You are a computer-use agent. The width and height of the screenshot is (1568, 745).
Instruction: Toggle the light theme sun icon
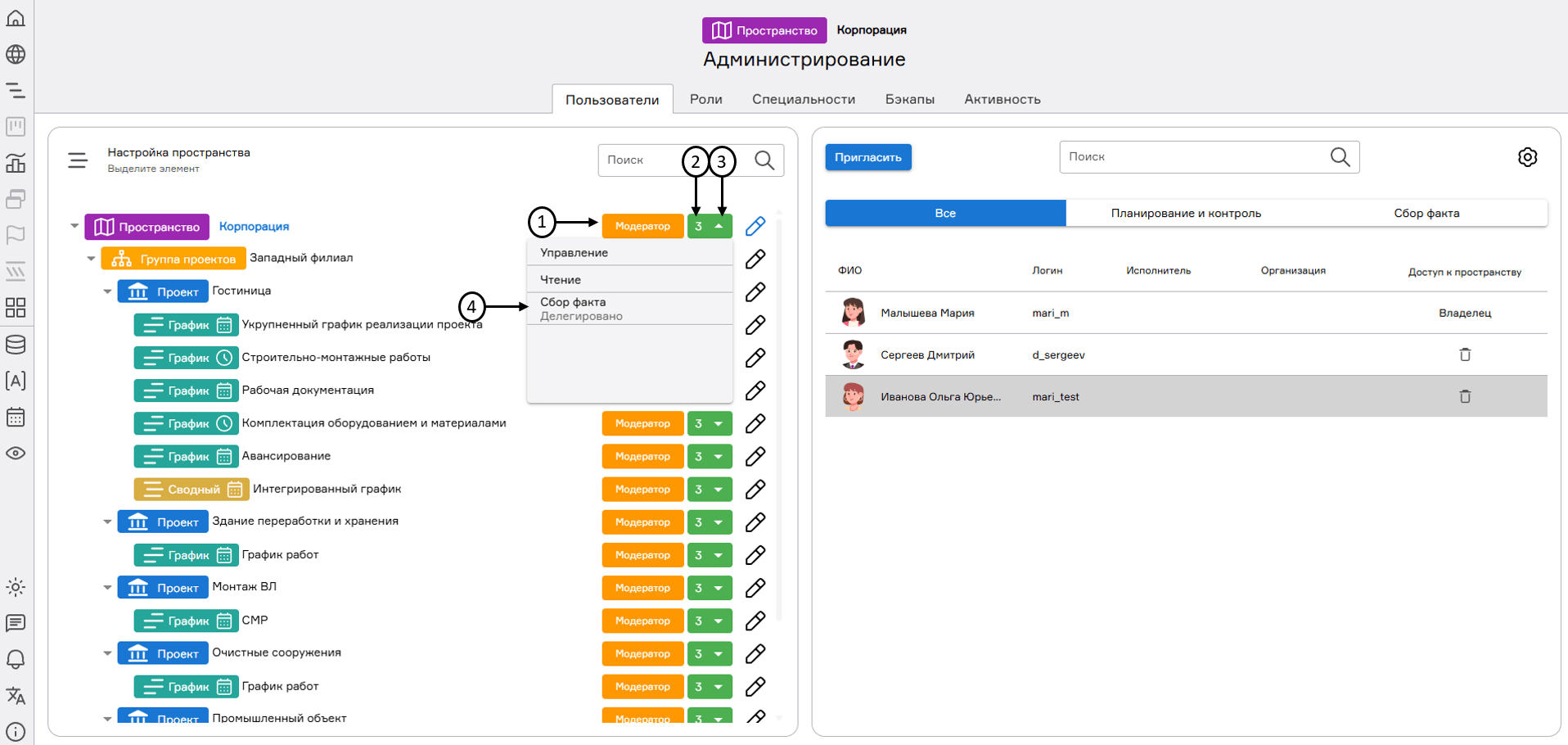[16, 587]
